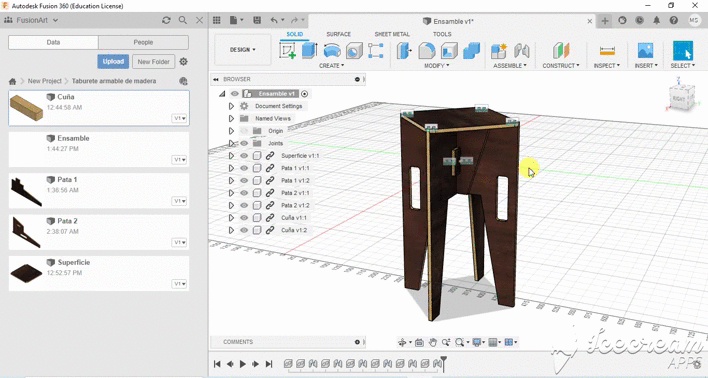Toggle visibility of Superficie v1:1

[244, 156]
